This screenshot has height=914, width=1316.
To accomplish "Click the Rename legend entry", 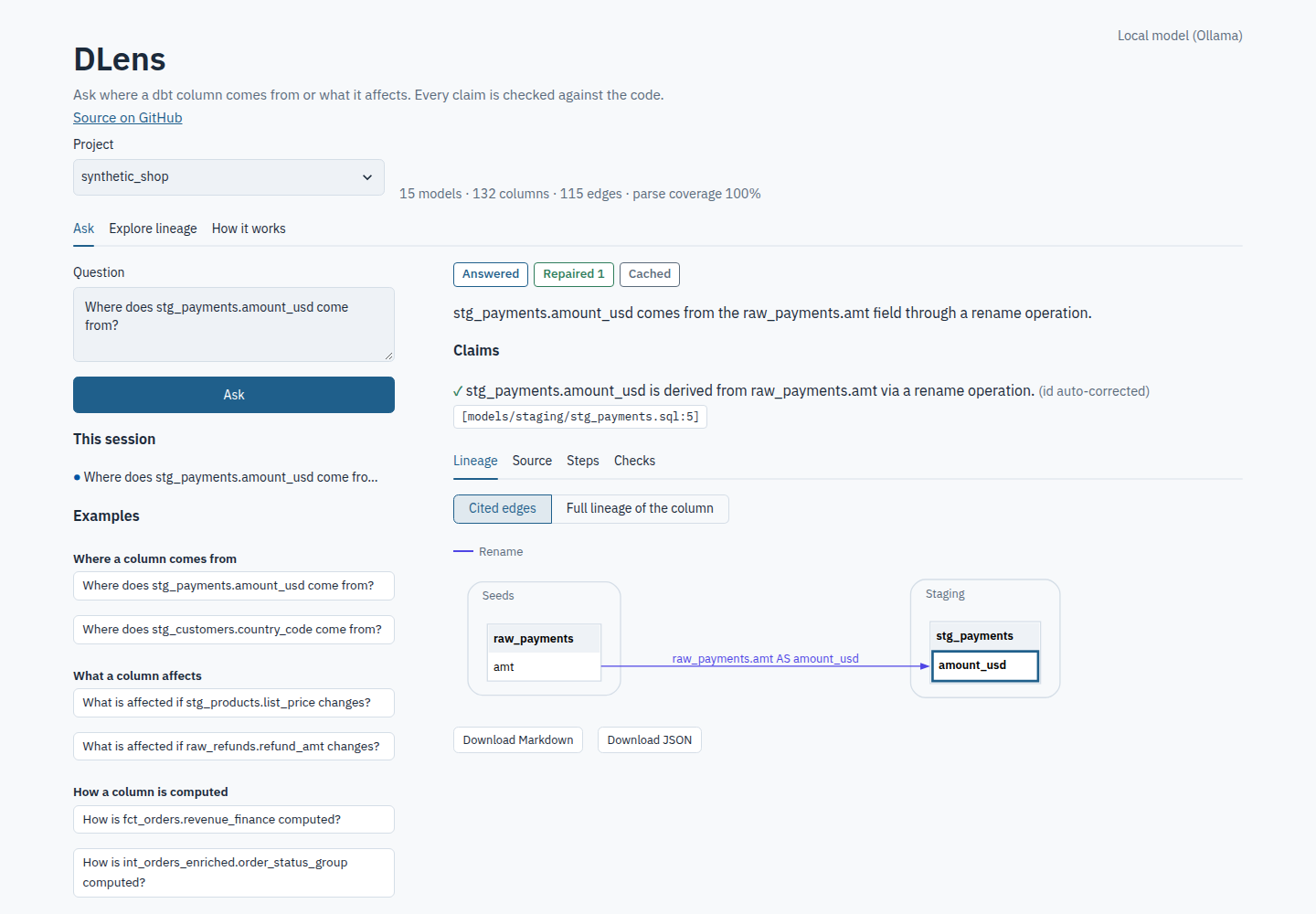I will coord(489,552).
